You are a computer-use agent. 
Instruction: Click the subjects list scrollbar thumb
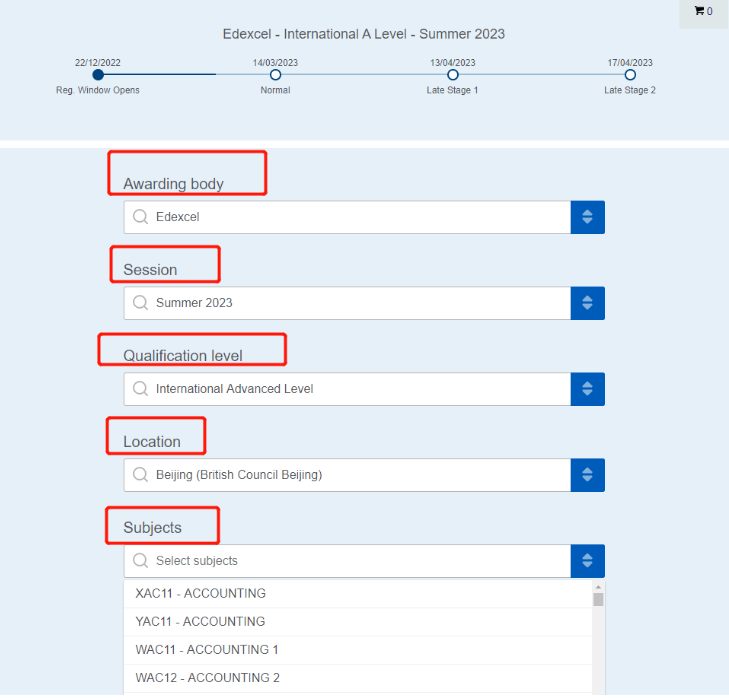pos(598,600)
